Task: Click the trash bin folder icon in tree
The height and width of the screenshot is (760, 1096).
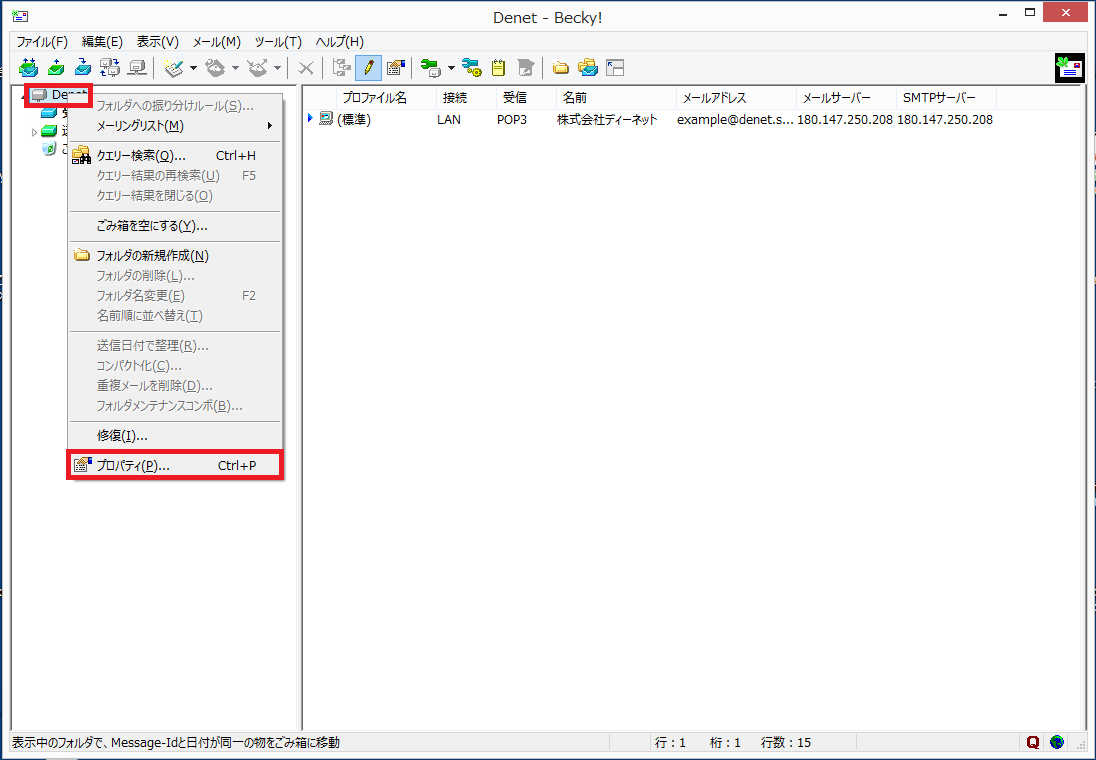Action: [x=49, y=148]
